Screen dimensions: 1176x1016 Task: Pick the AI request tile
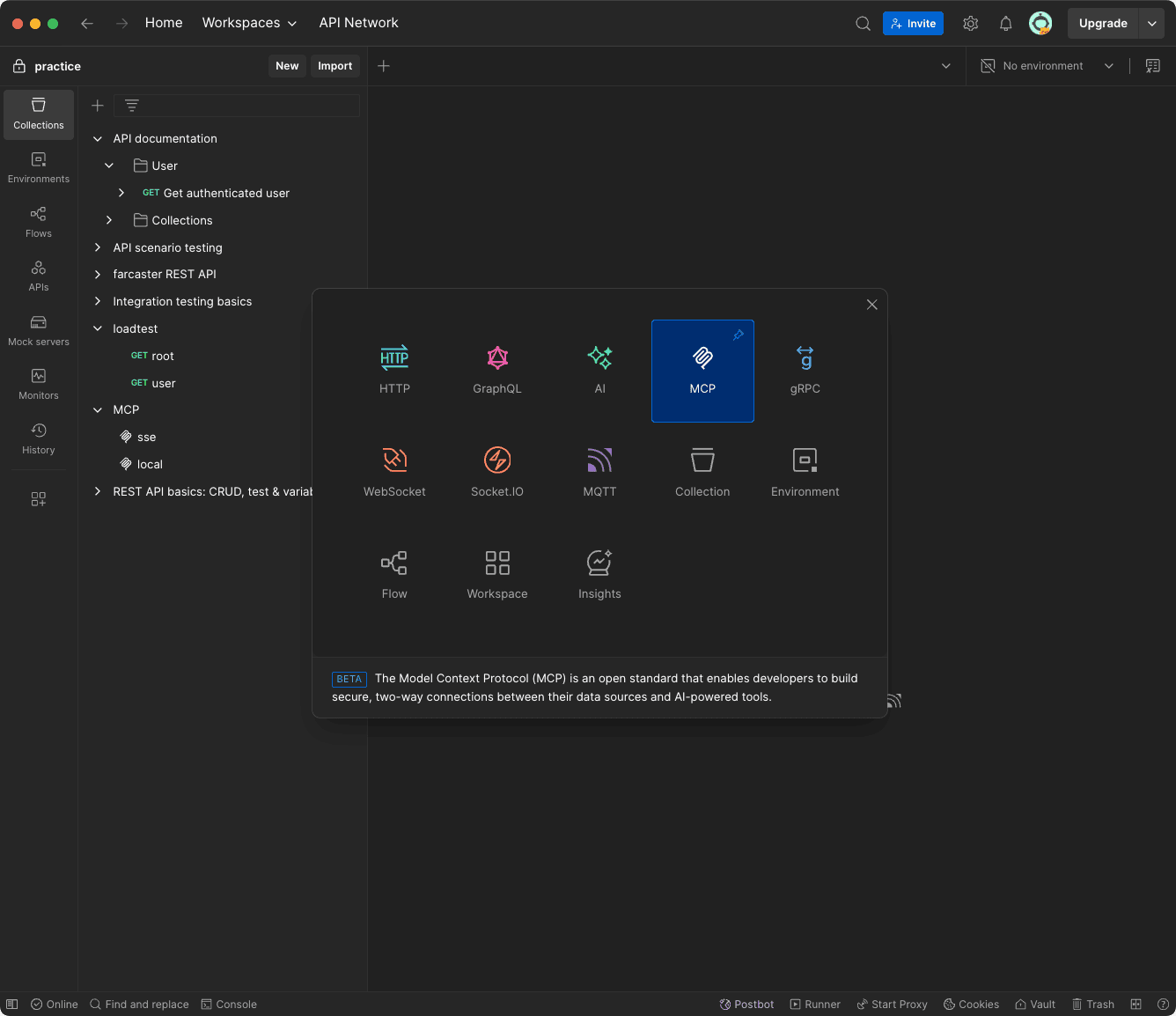pyautogui.click(x=599, y=371)
